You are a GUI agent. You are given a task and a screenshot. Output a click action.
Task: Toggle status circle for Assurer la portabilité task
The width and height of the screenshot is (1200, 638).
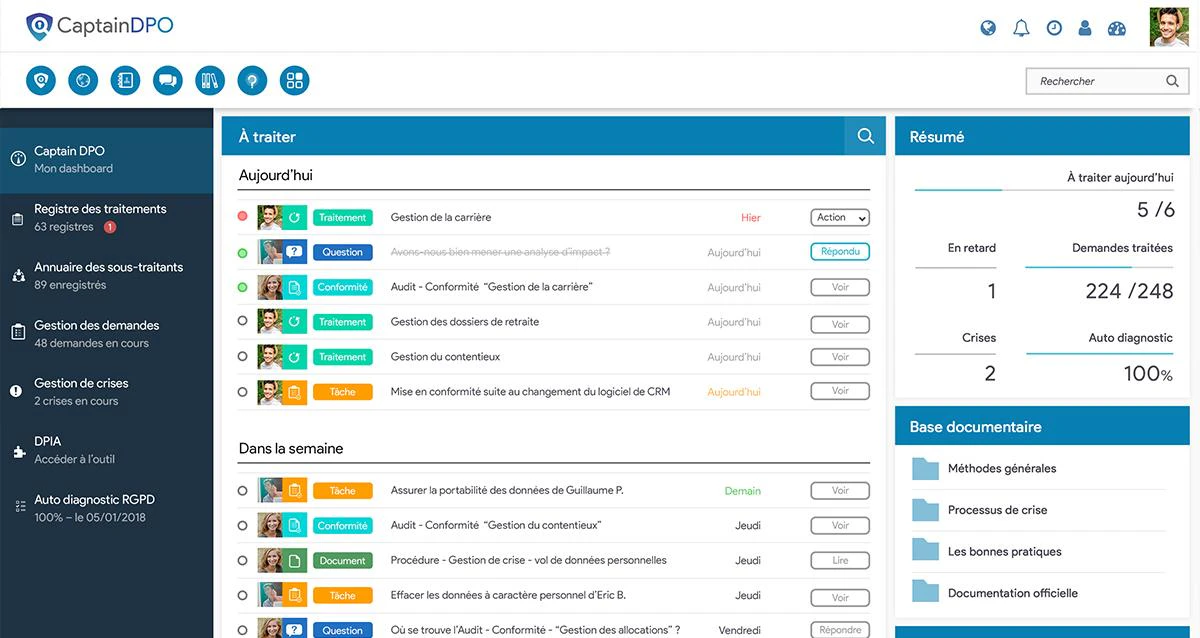[242, 490]
